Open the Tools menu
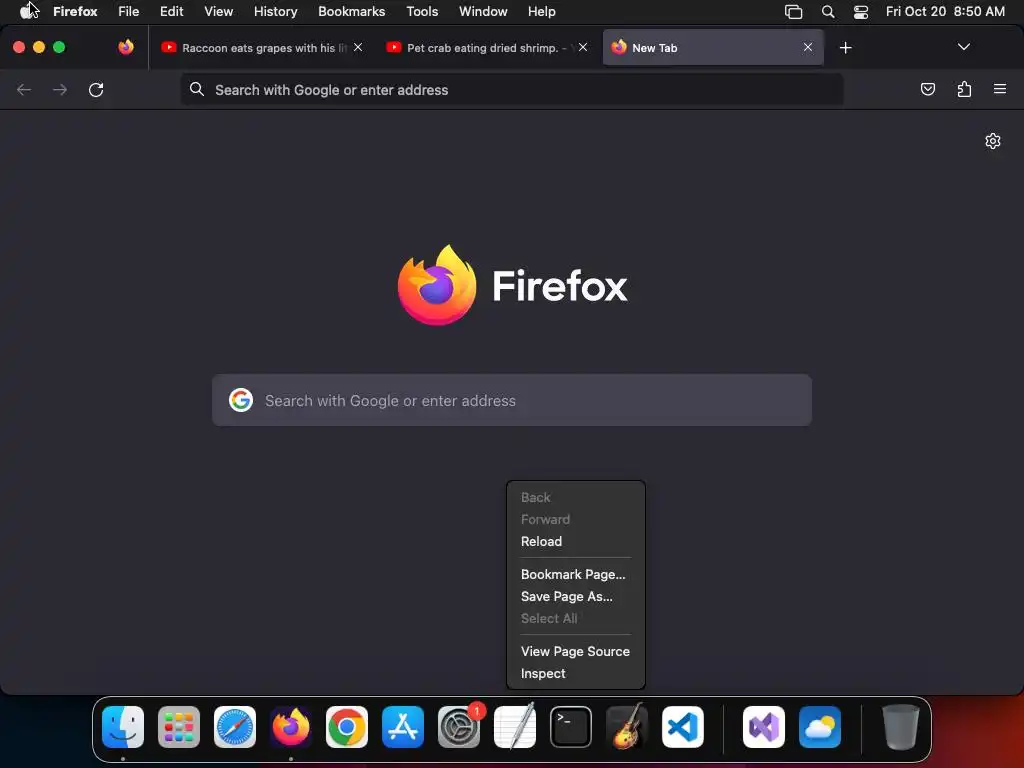This screenshot has width=1024, height=768. click(422, 11)
